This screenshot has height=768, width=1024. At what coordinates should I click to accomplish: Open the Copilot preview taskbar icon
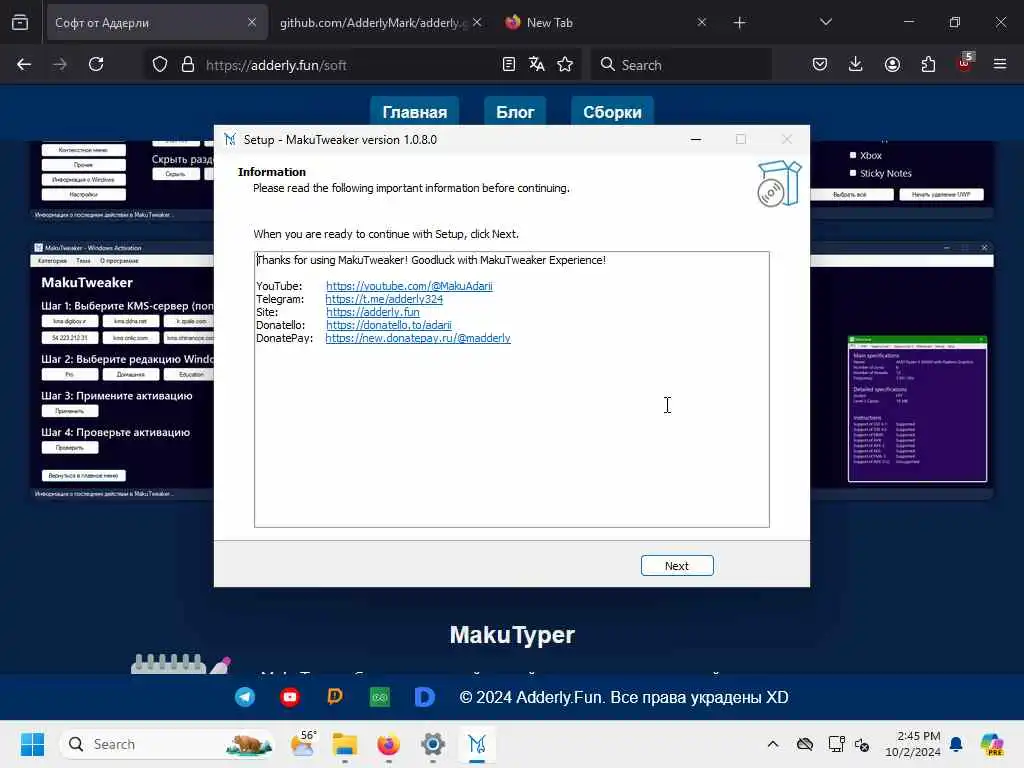coord(992,744)
